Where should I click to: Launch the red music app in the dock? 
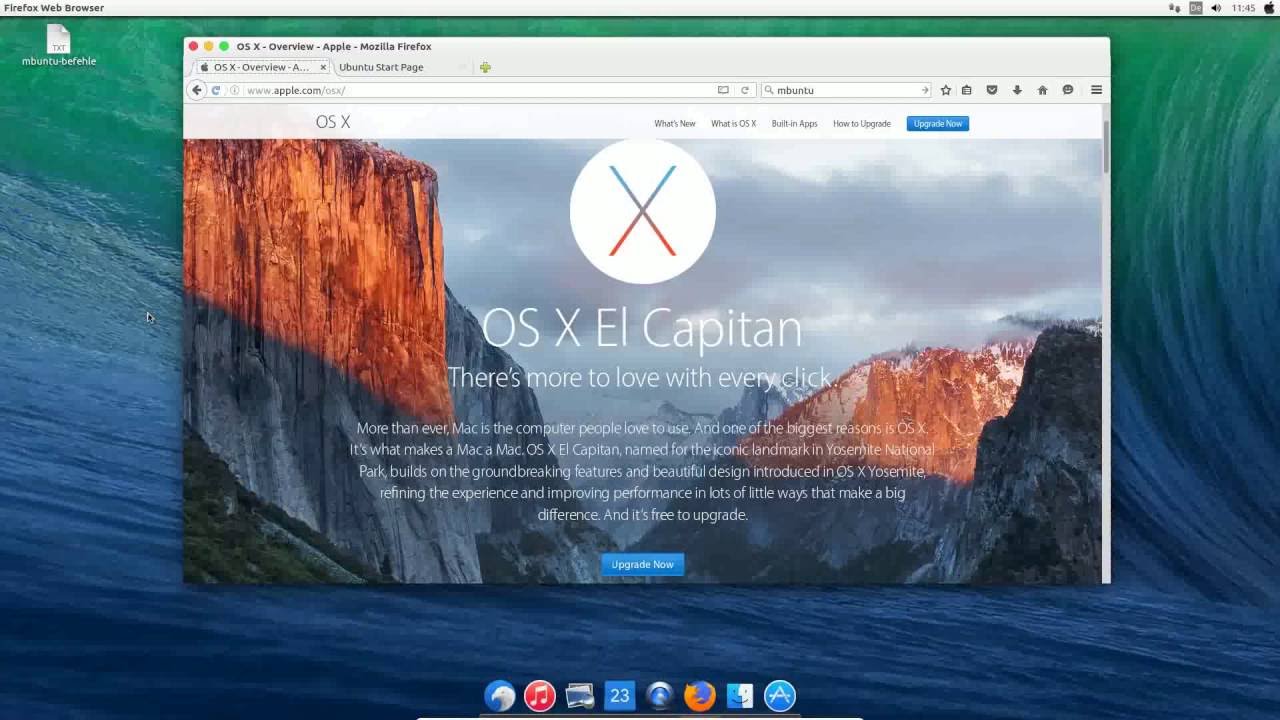[x=540, y=695]
